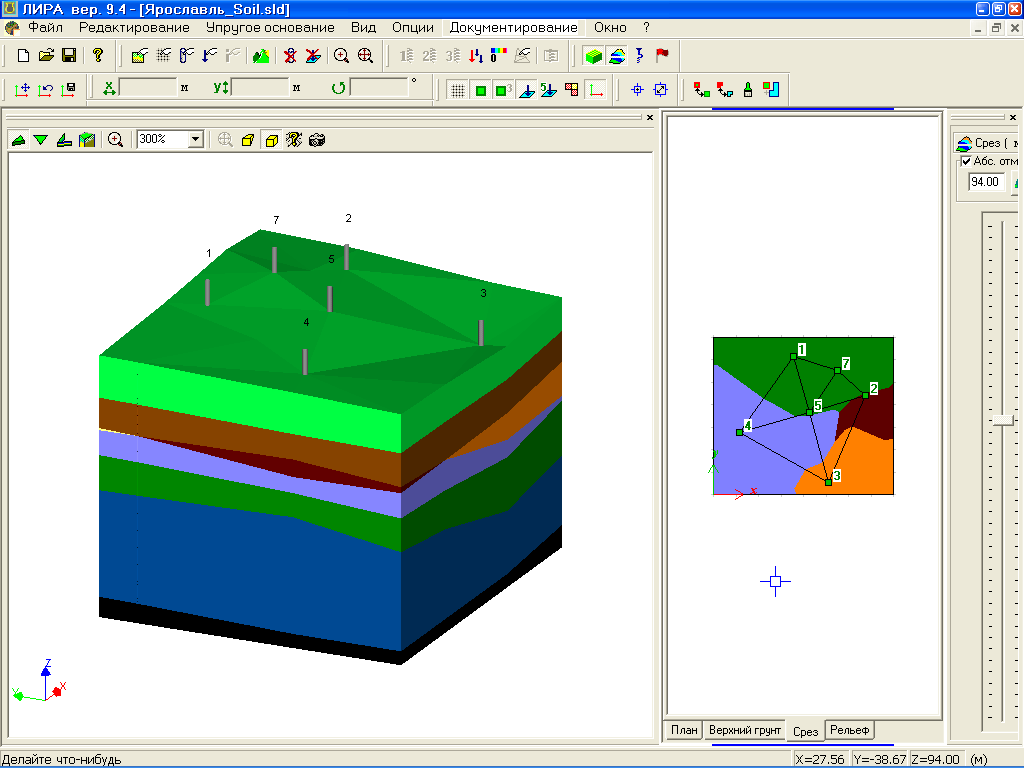1024x768 pixels.
Task: Open a file with the folder icon
Action: click(x=46, y=56)
